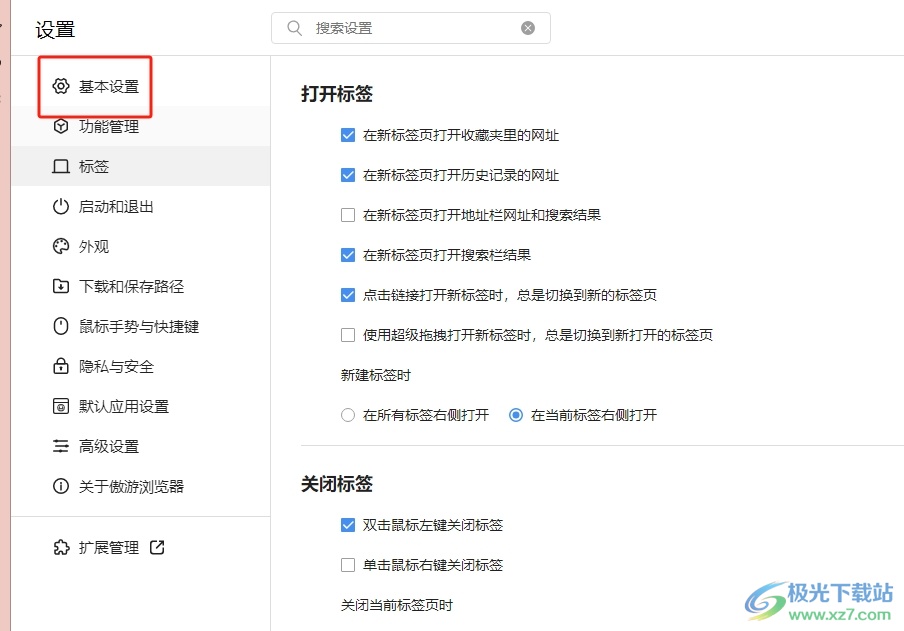This screenshot has width=904, height=631.
Task: Open the 基本设置 menu item
Action: tap(108, 87)
